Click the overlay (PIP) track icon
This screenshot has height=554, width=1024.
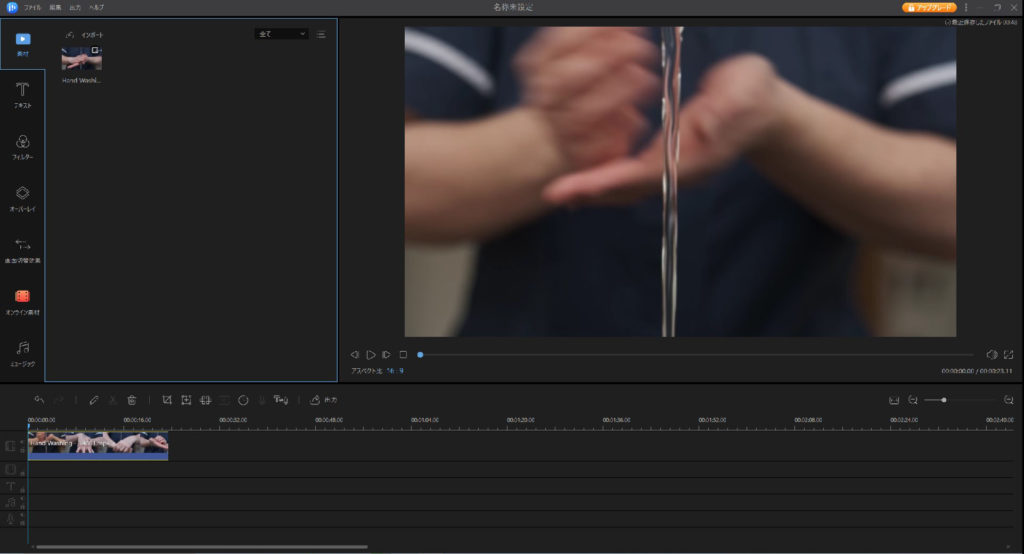click(x=10, y=469)
